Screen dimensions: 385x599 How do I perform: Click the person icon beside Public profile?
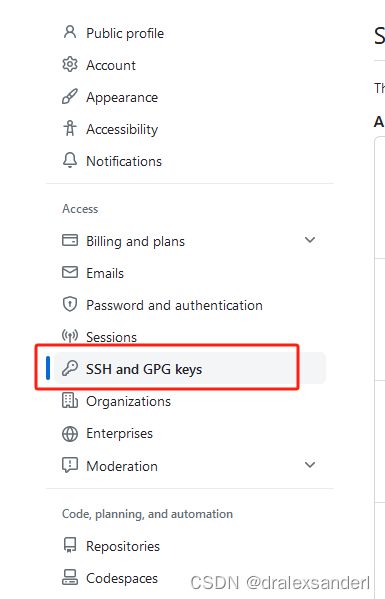[70, 32]
